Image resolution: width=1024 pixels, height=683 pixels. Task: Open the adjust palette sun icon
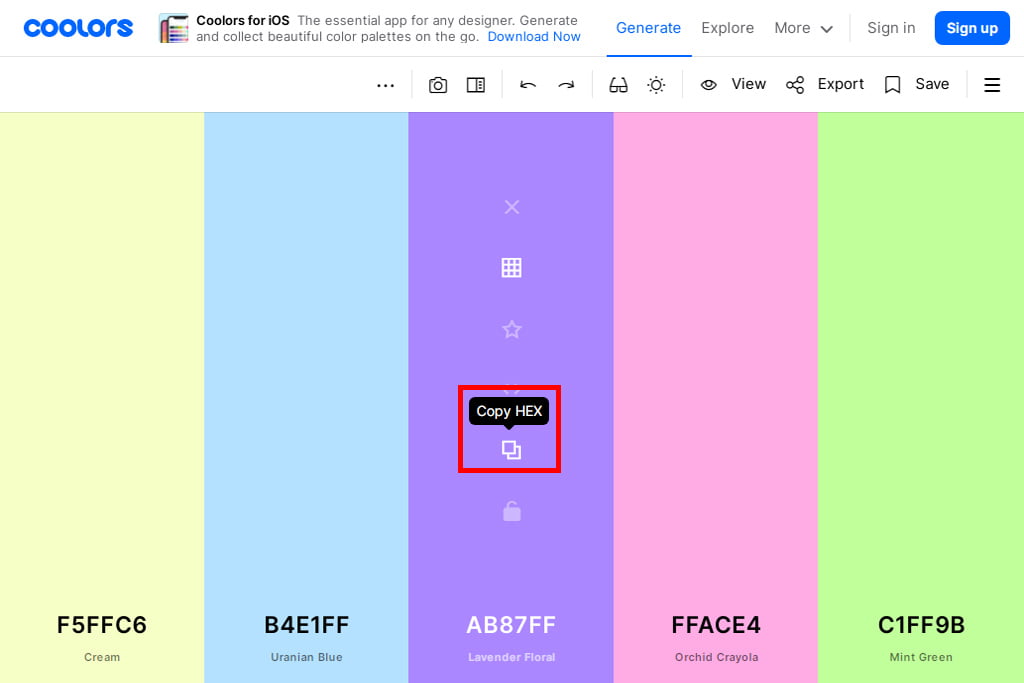[656, 85]
